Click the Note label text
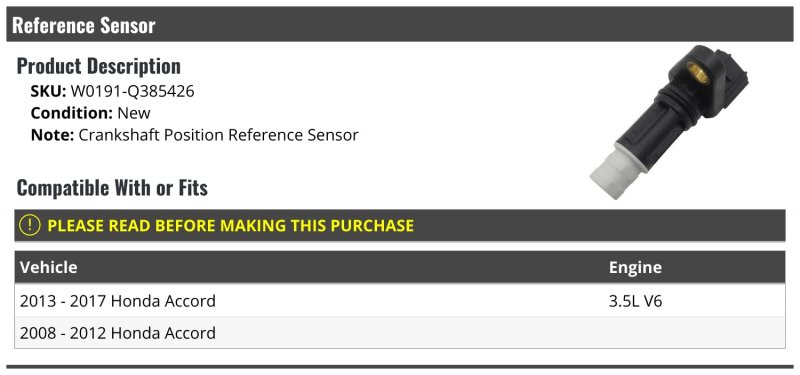Image resolution: width=800 pixels, height=375 pixels. [53, 135]
